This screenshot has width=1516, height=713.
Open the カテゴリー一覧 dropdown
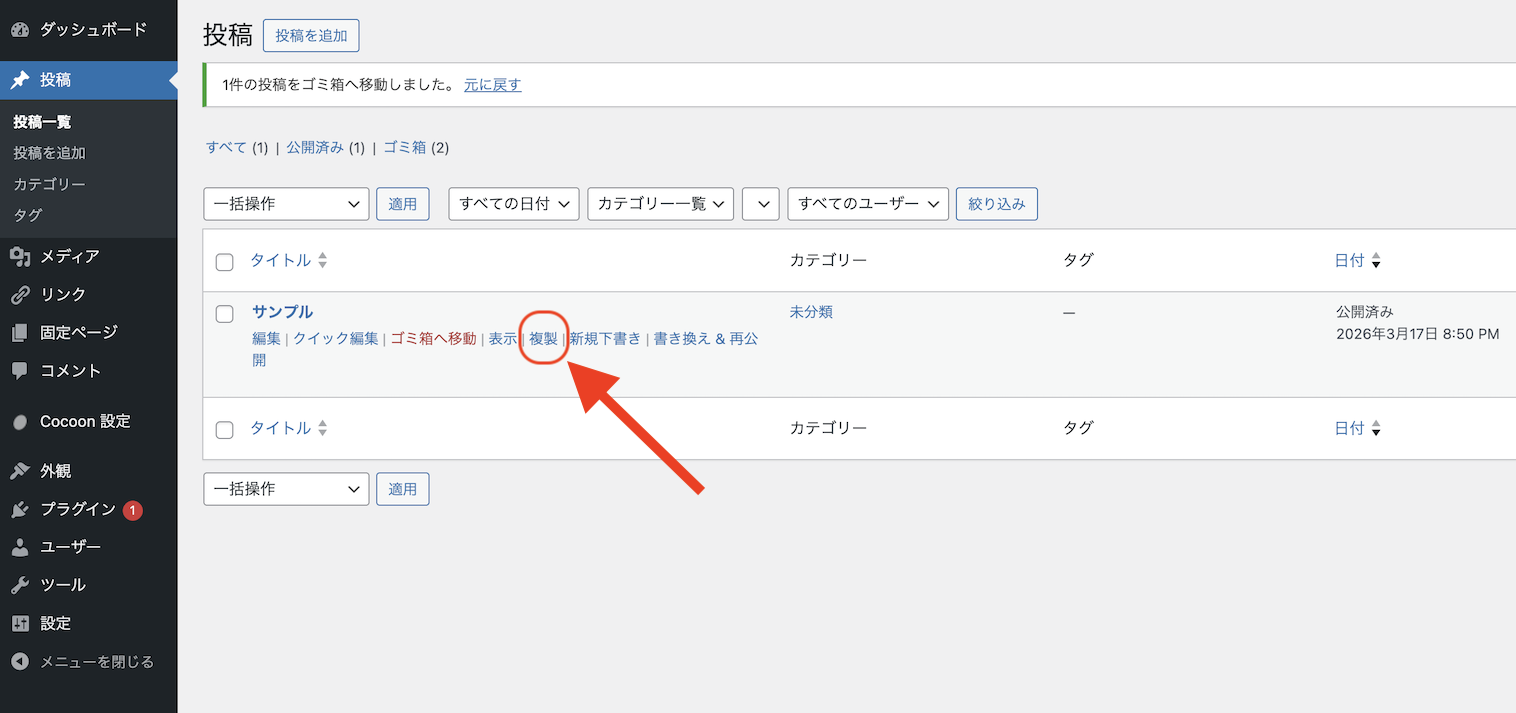[660, 203]
